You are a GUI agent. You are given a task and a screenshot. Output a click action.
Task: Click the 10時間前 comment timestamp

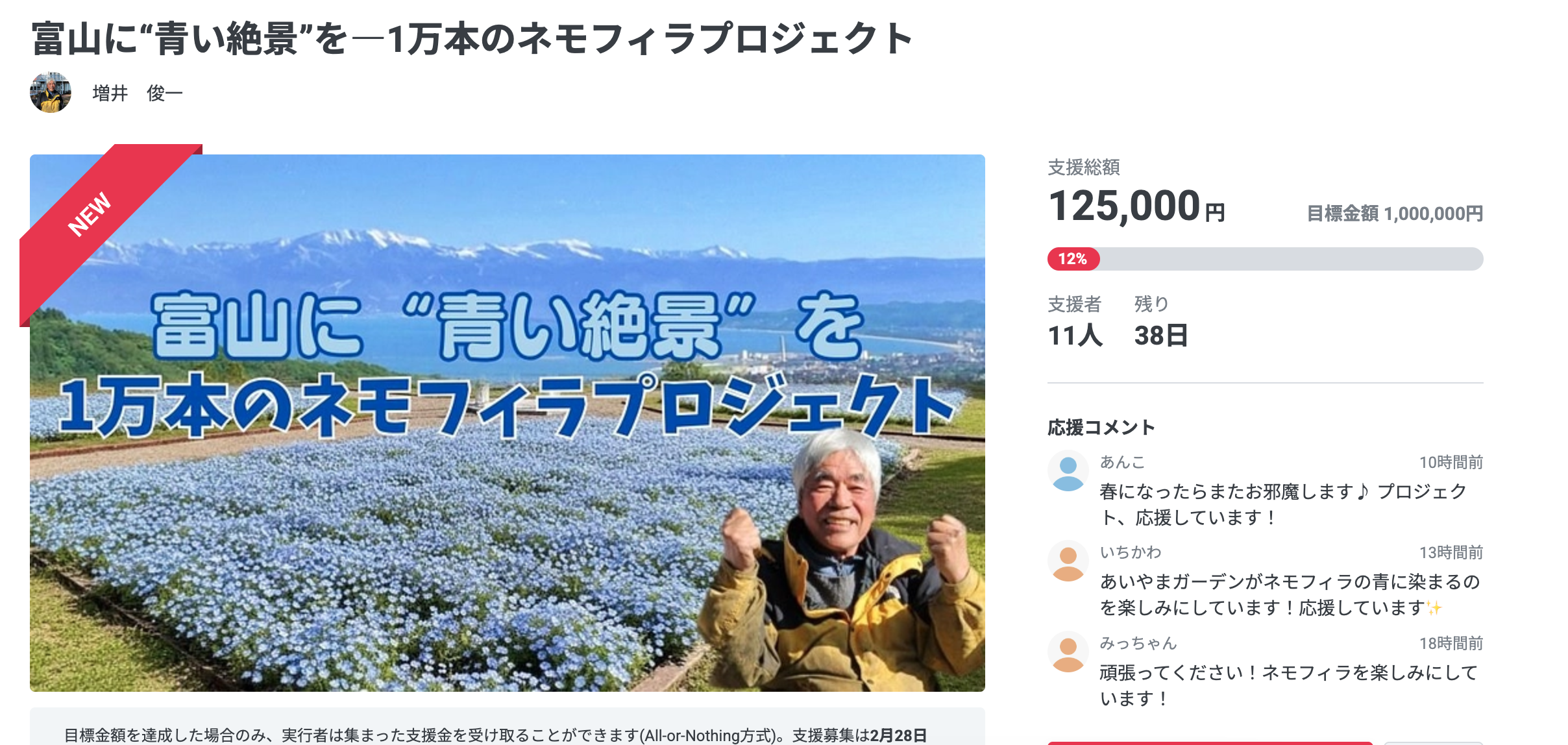[1451, 463]
